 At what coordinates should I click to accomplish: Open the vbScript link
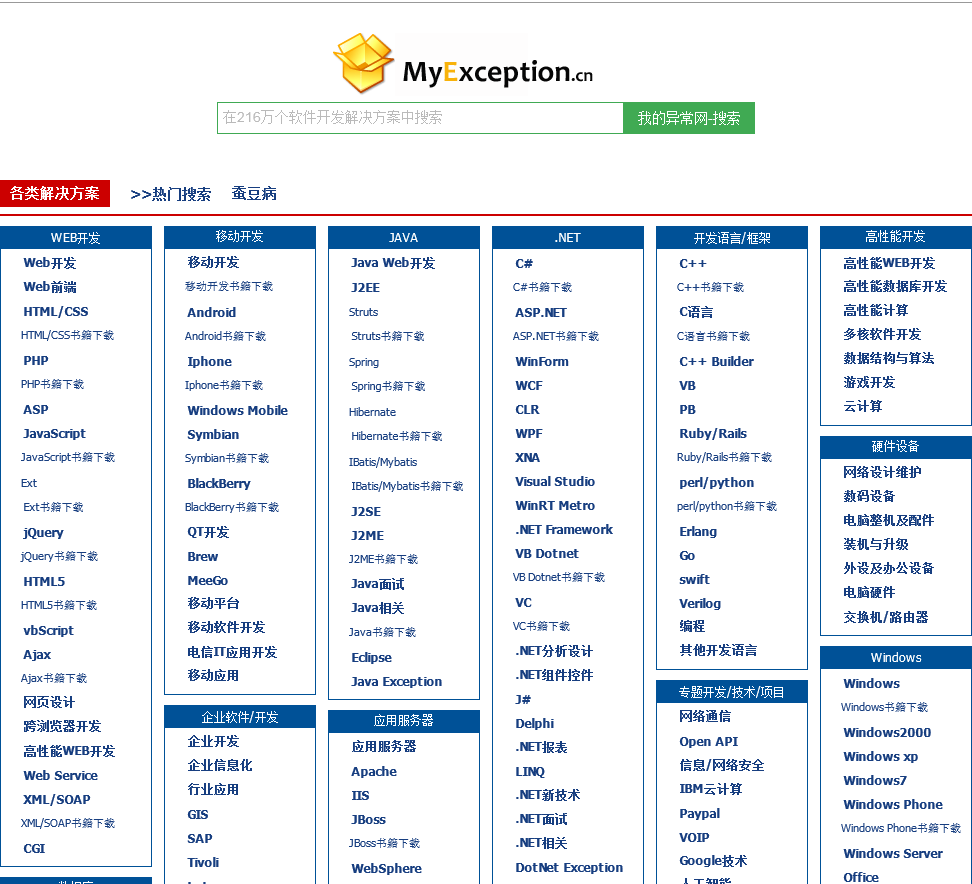point(48,630)
